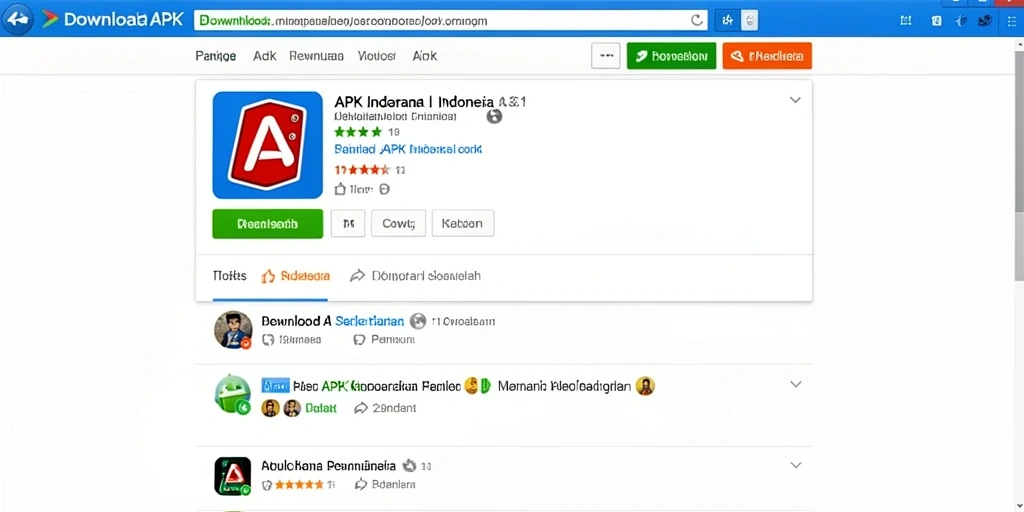Click the orange button in the top navigation
Screen dimensions: 1024x512
767,56
